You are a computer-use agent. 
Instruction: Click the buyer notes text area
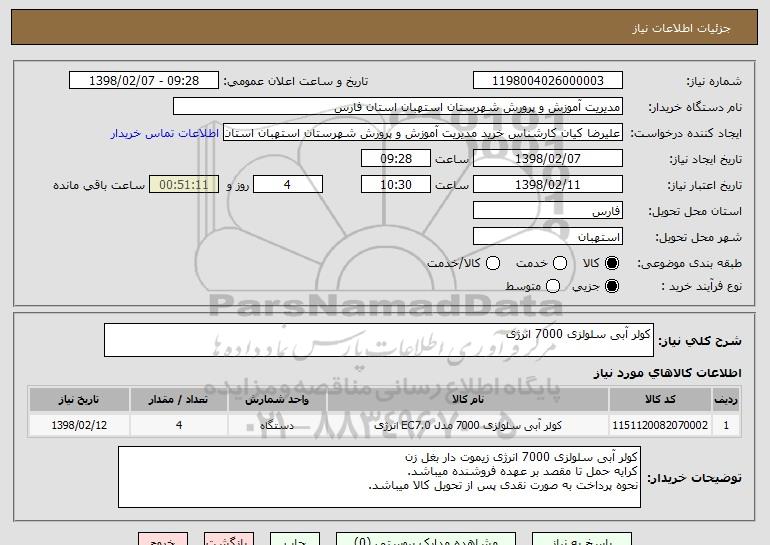(379, 477)
